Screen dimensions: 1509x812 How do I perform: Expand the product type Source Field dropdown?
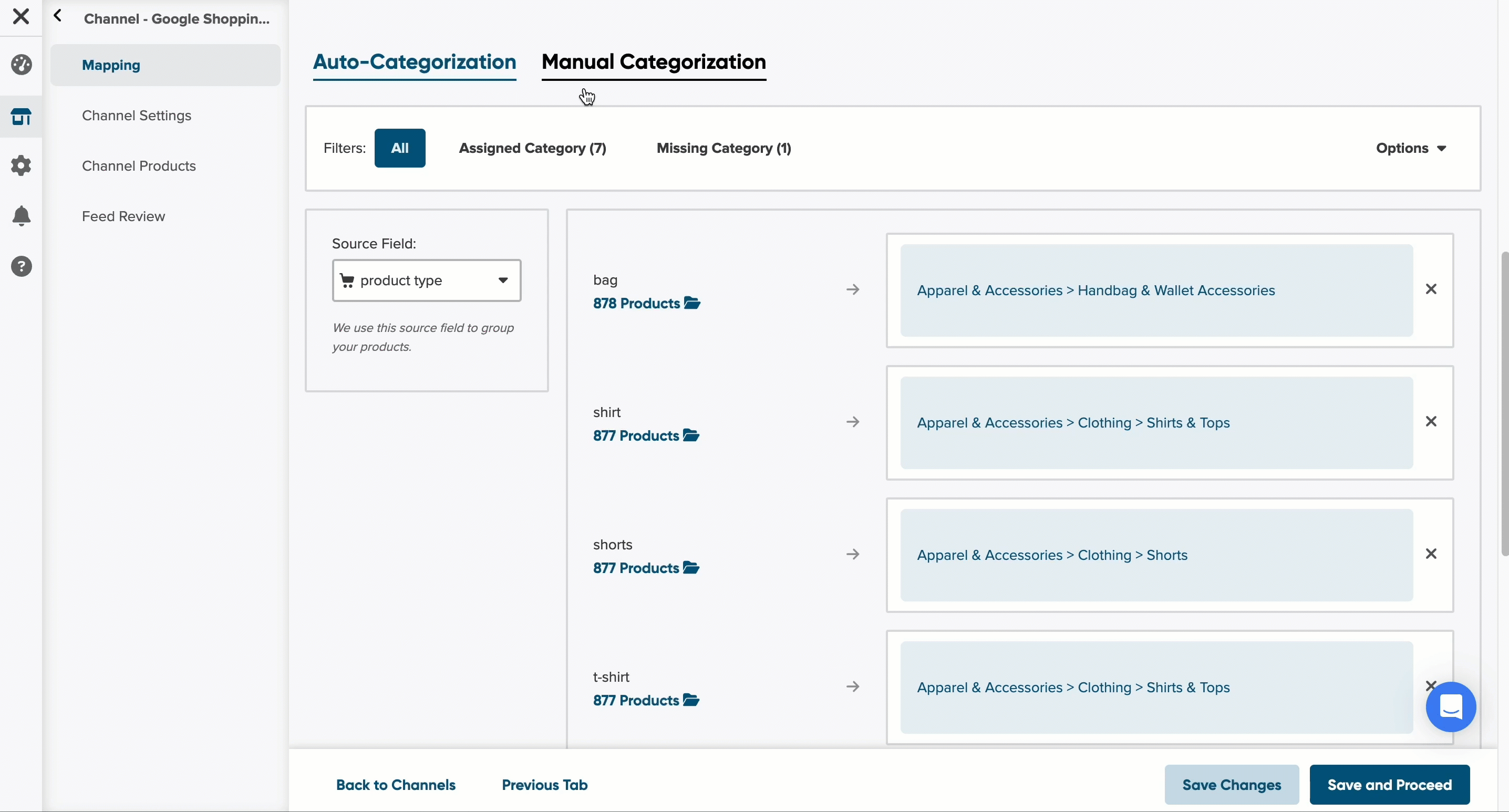point(427,280)
